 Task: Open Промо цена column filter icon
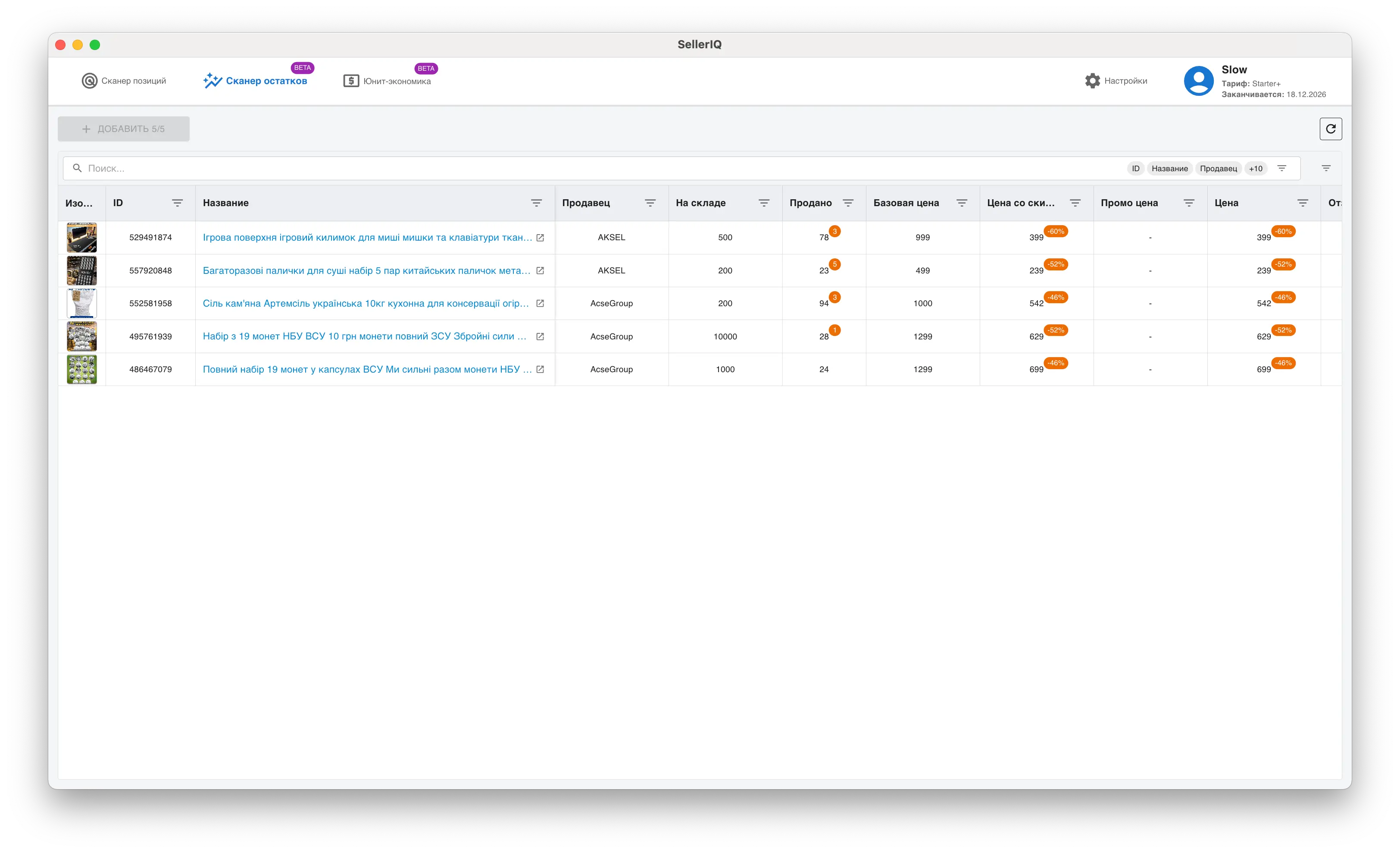click(x=1189, y=203)
